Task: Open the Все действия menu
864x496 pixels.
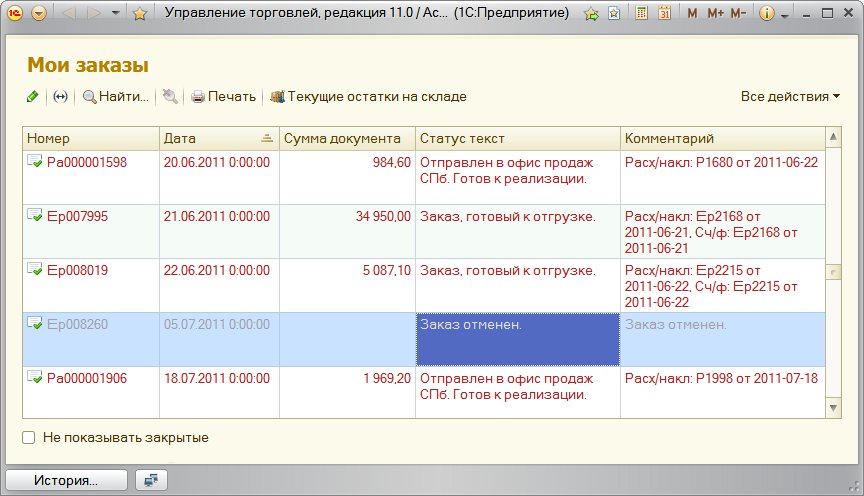Action: (x=790, y=96)
